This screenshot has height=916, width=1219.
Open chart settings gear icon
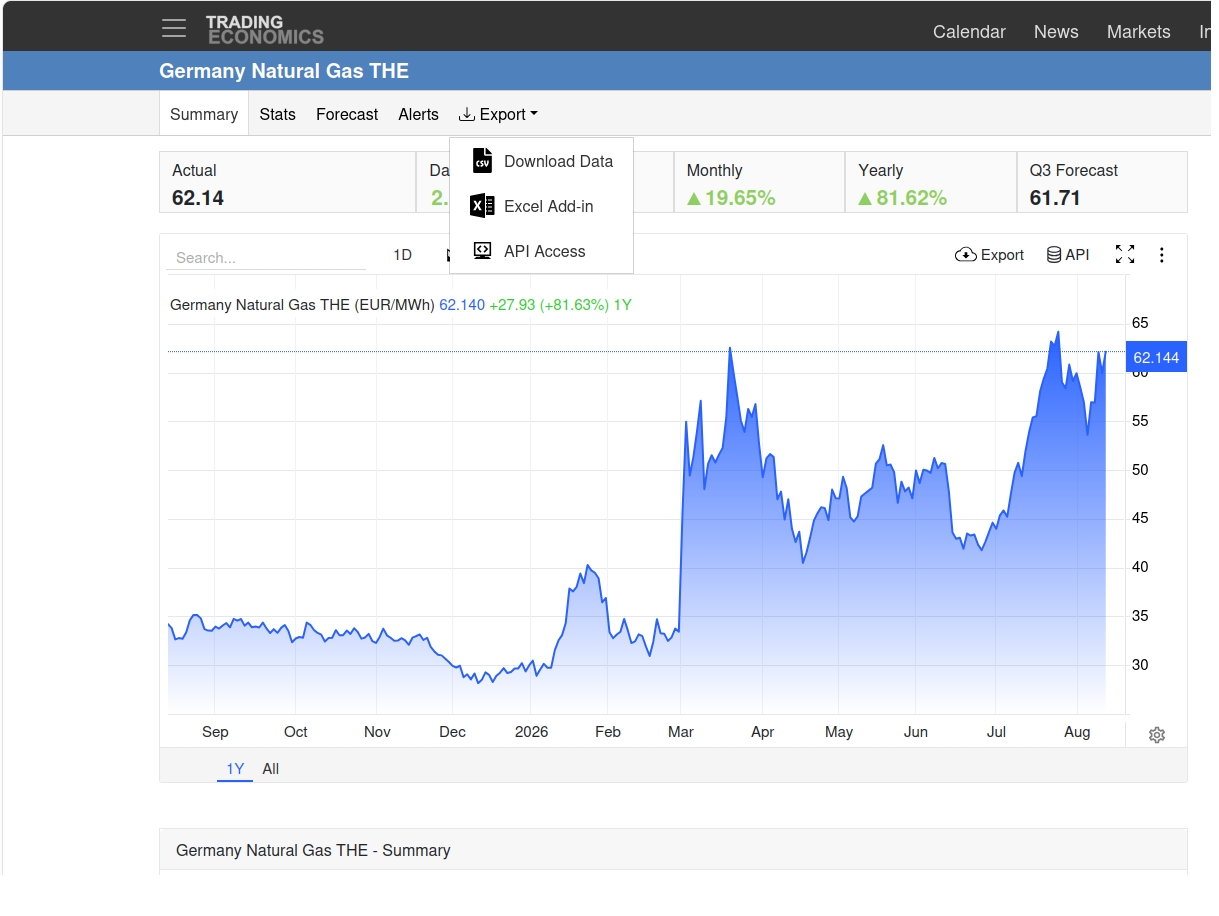tap(1157, 735)
